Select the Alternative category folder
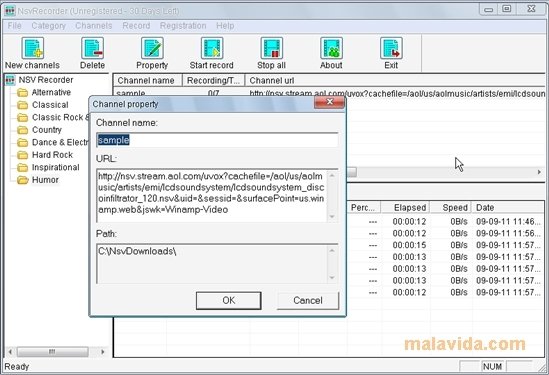 [x=51, y=92]
